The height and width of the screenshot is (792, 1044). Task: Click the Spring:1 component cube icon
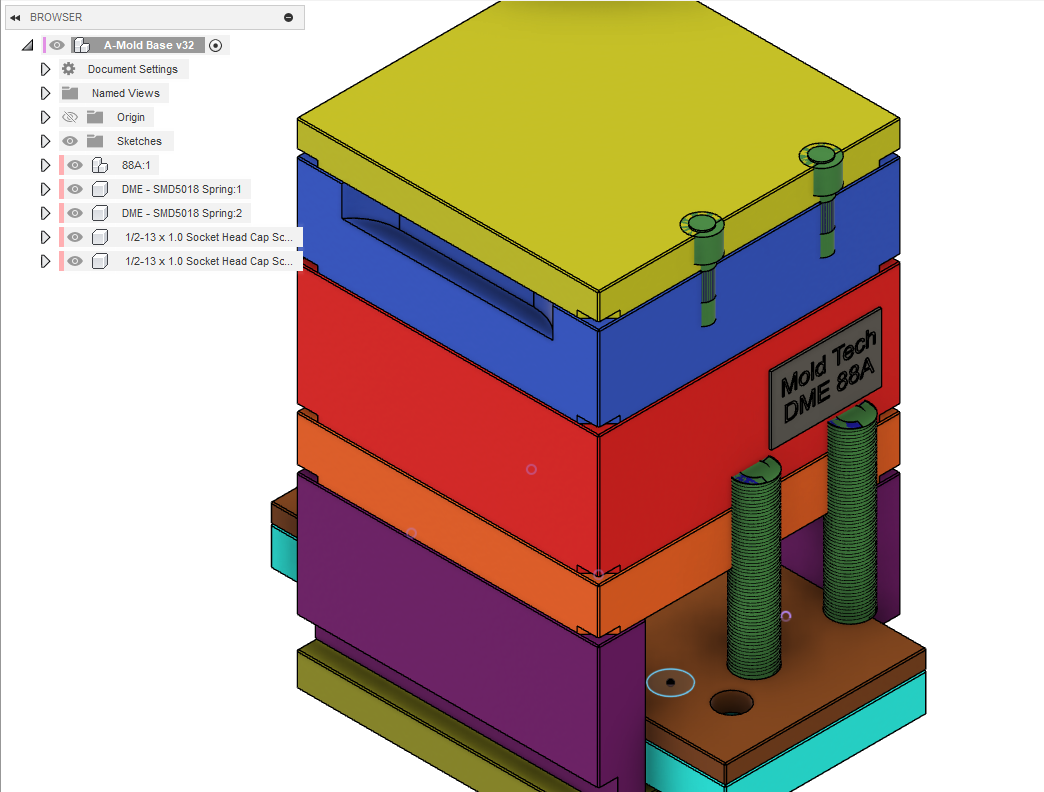coord(100,189)
